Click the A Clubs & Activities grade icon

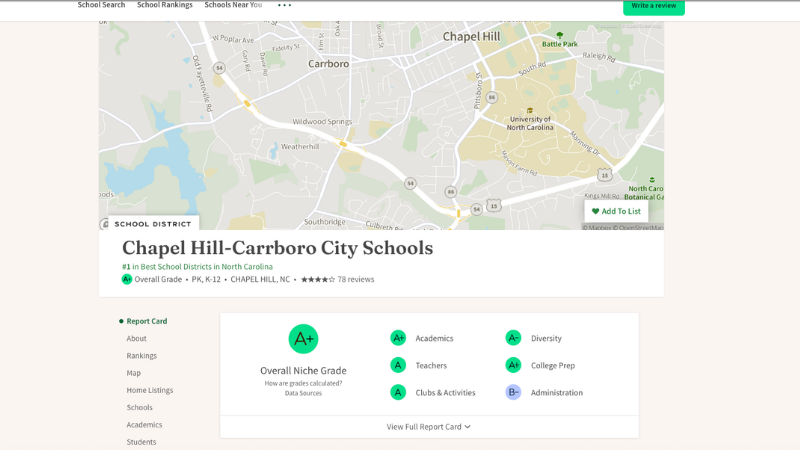click(398, 392)
